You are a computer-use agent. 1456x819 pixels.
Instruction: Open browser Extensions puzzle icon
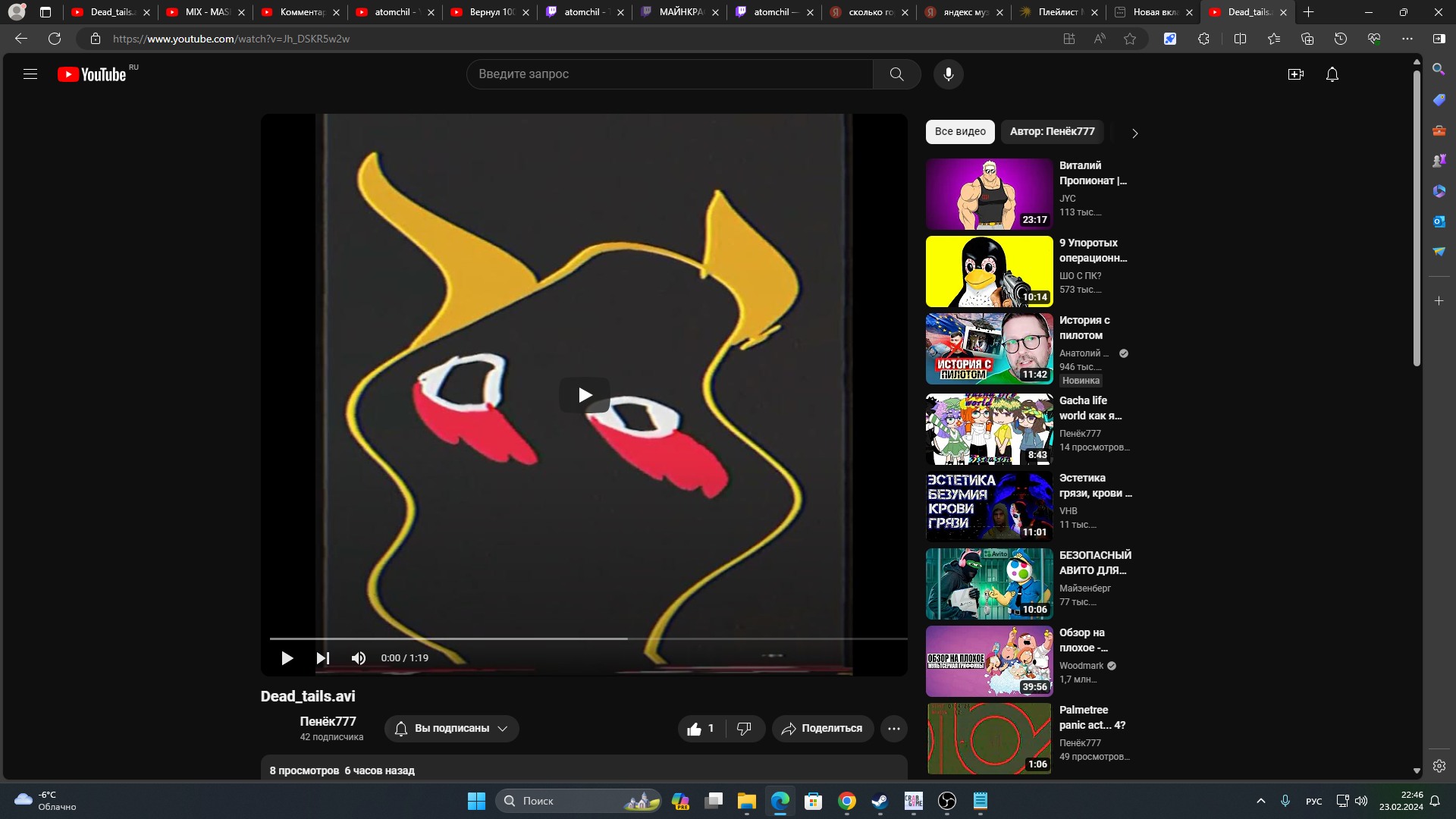coord(1203,39)
